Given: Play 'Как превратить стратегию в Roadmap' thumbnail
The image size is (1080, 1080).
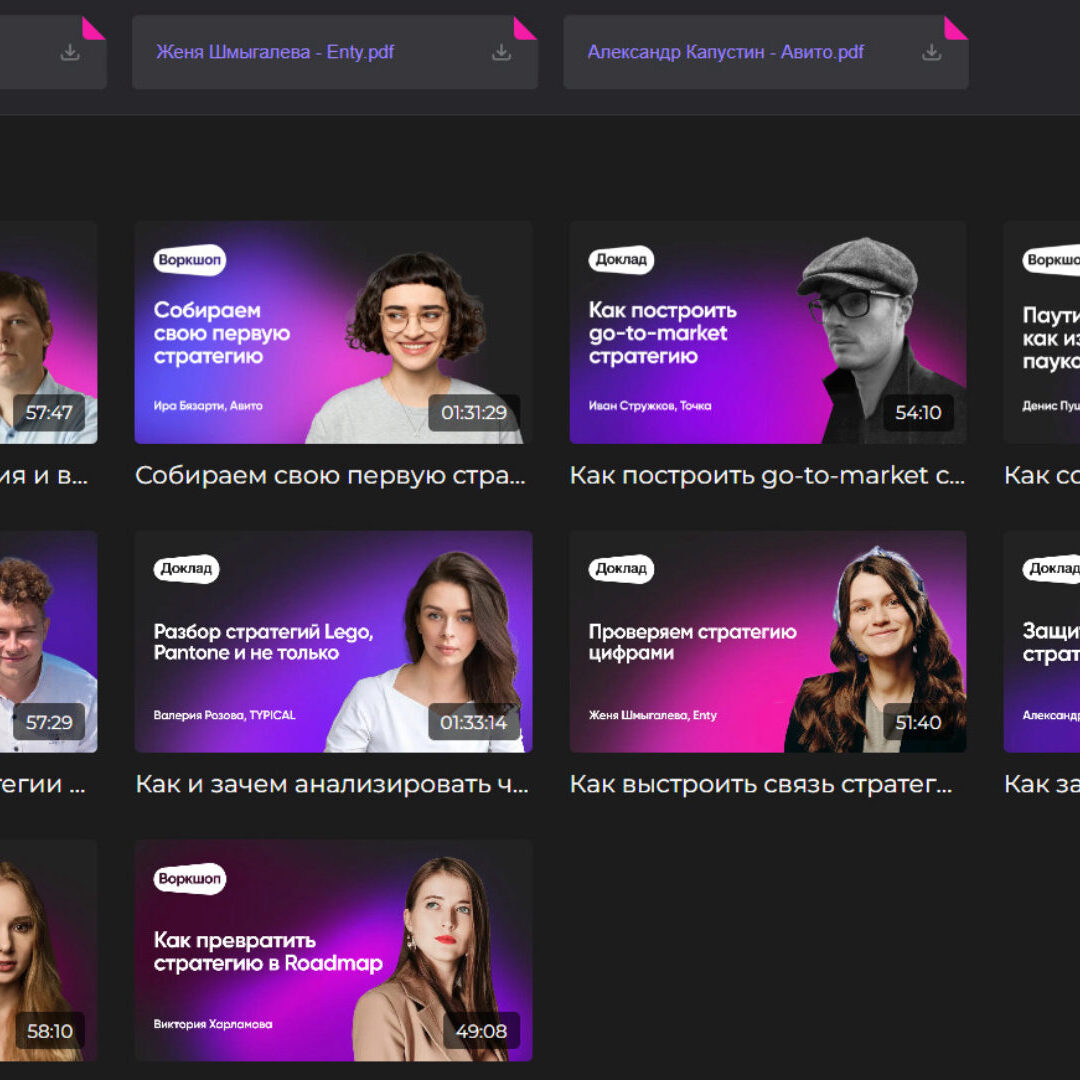Looking at the screenshot, I should coord(333,950).
